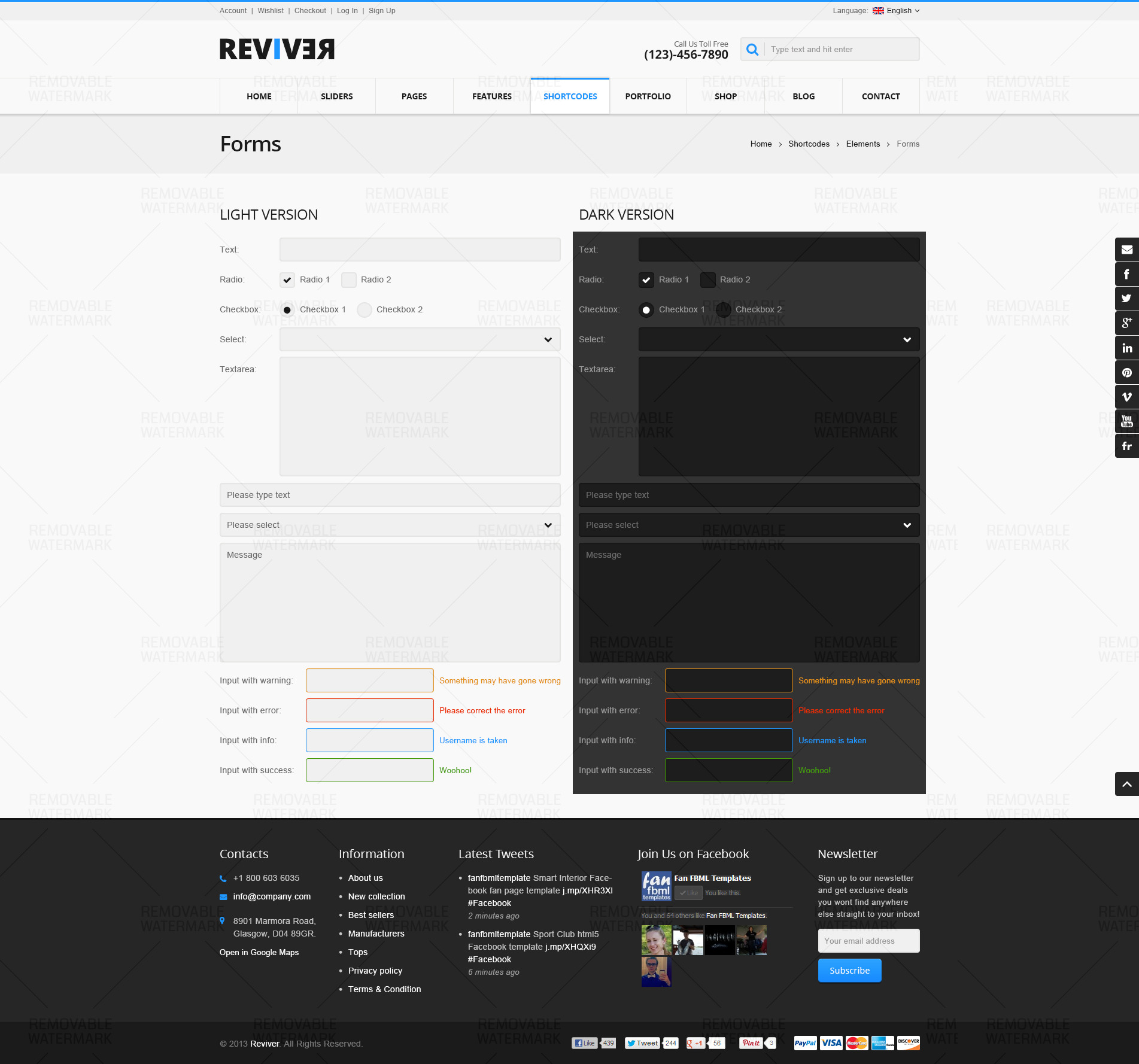Open the Portfolio menu item
1139x1064 pixels.
pos(648,96)
